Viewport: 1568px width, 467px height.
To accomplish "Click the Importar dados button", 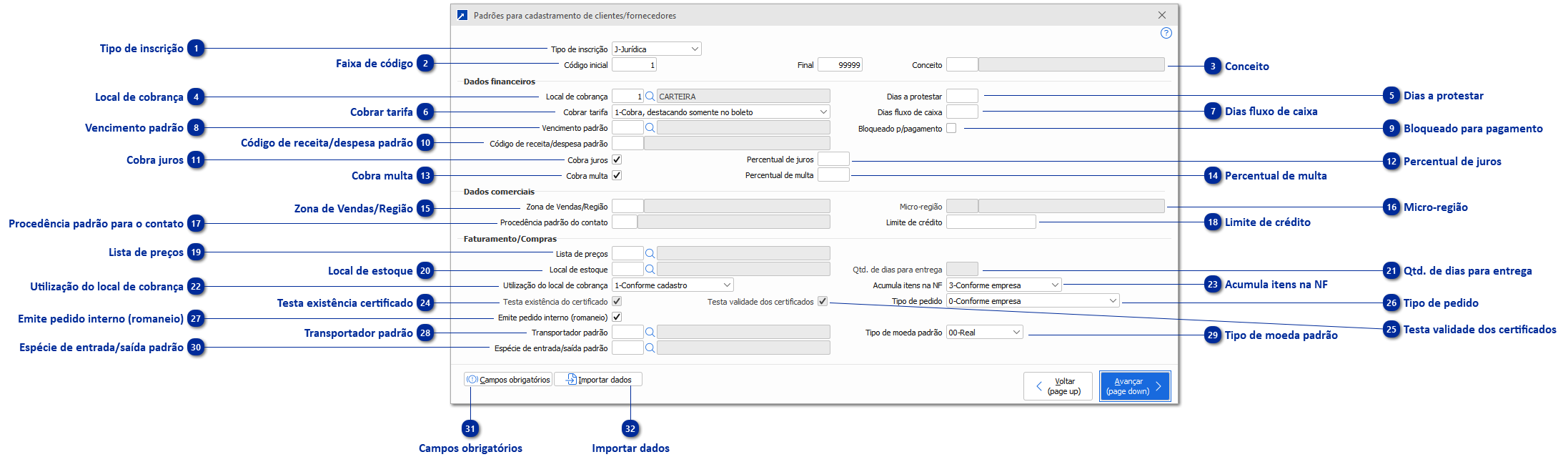I will click(598, 380).
